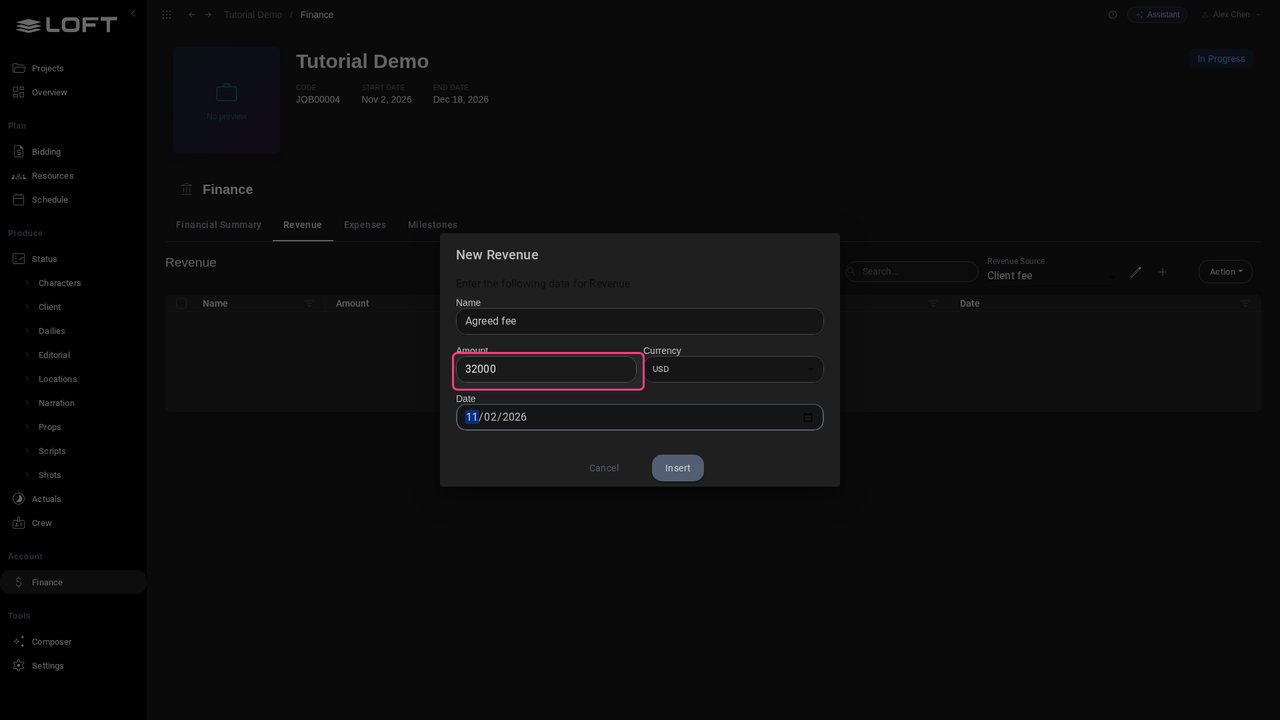Open the Currency USD dropdown
The image size is (1280, 720).
(x=733, y=369)
